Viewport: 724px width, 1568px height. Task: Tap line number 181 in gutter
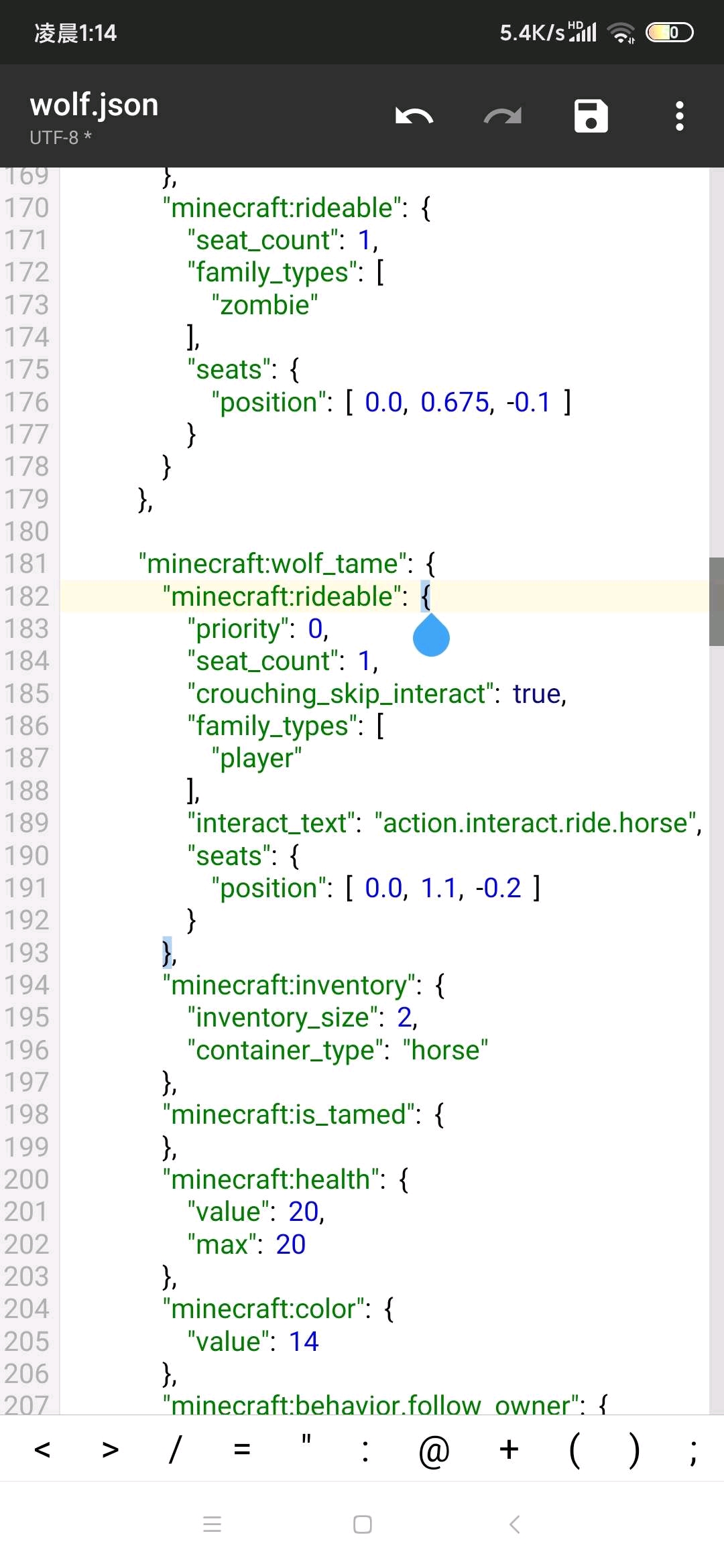pyautogui.click(x=27, y=564)
